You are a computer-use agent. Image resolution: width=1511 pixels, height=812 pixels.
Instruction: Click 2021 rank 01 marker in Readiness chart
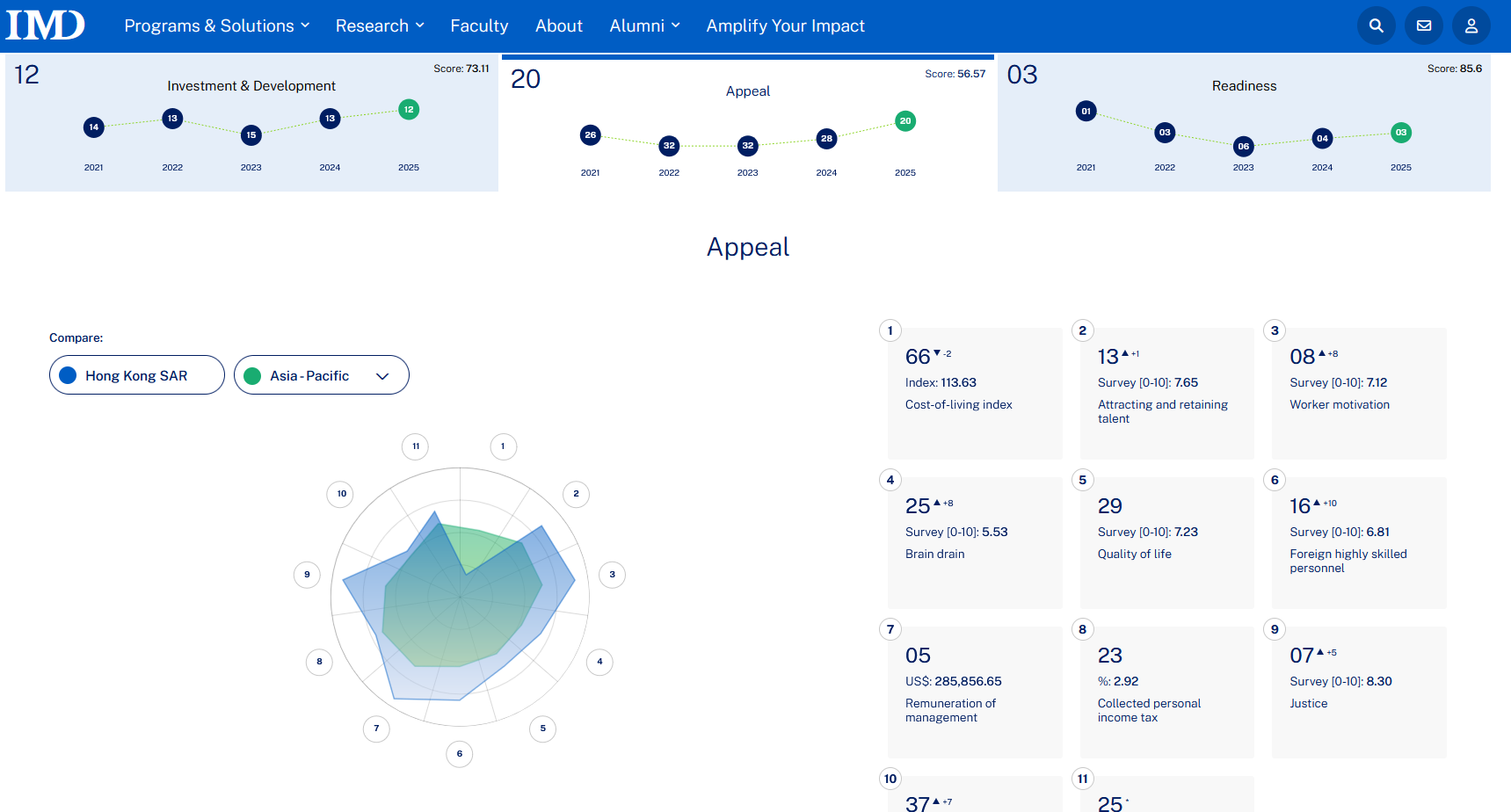(x=1086, y=112)
